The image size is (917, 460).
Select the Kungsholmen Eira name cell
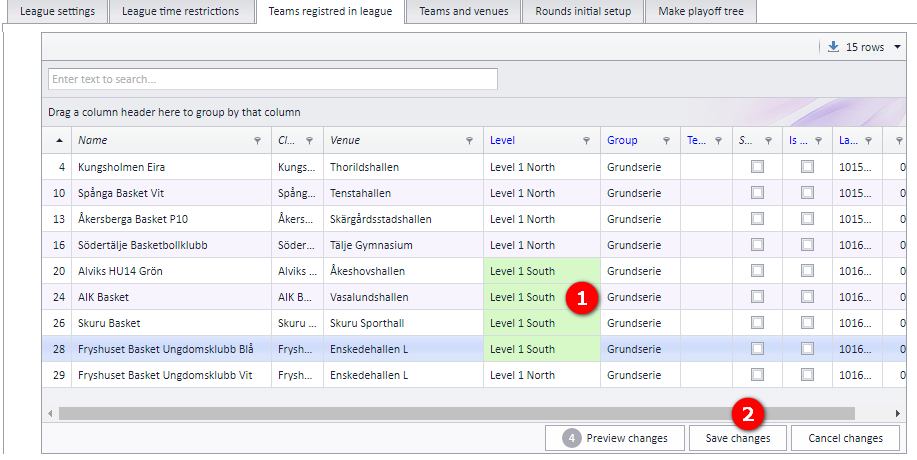[x=171, y=167]
